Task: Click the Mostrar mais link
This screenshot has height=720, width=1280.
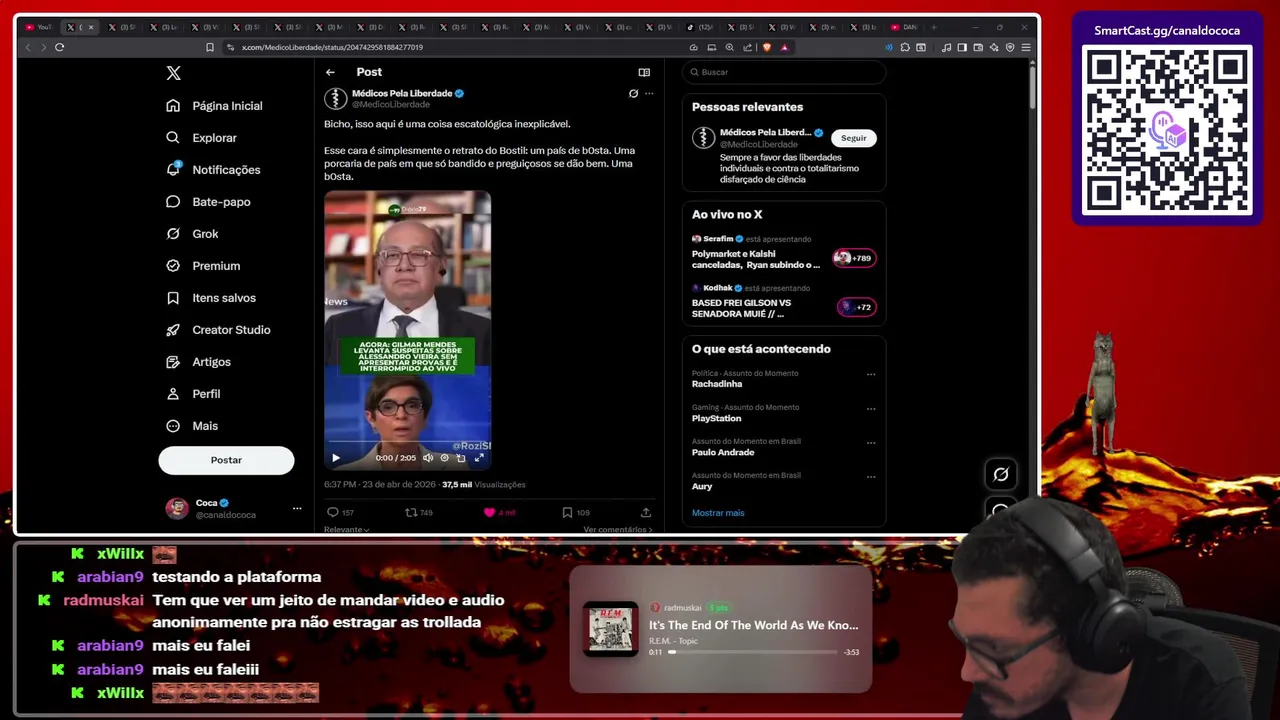Action: pos(718,513)
